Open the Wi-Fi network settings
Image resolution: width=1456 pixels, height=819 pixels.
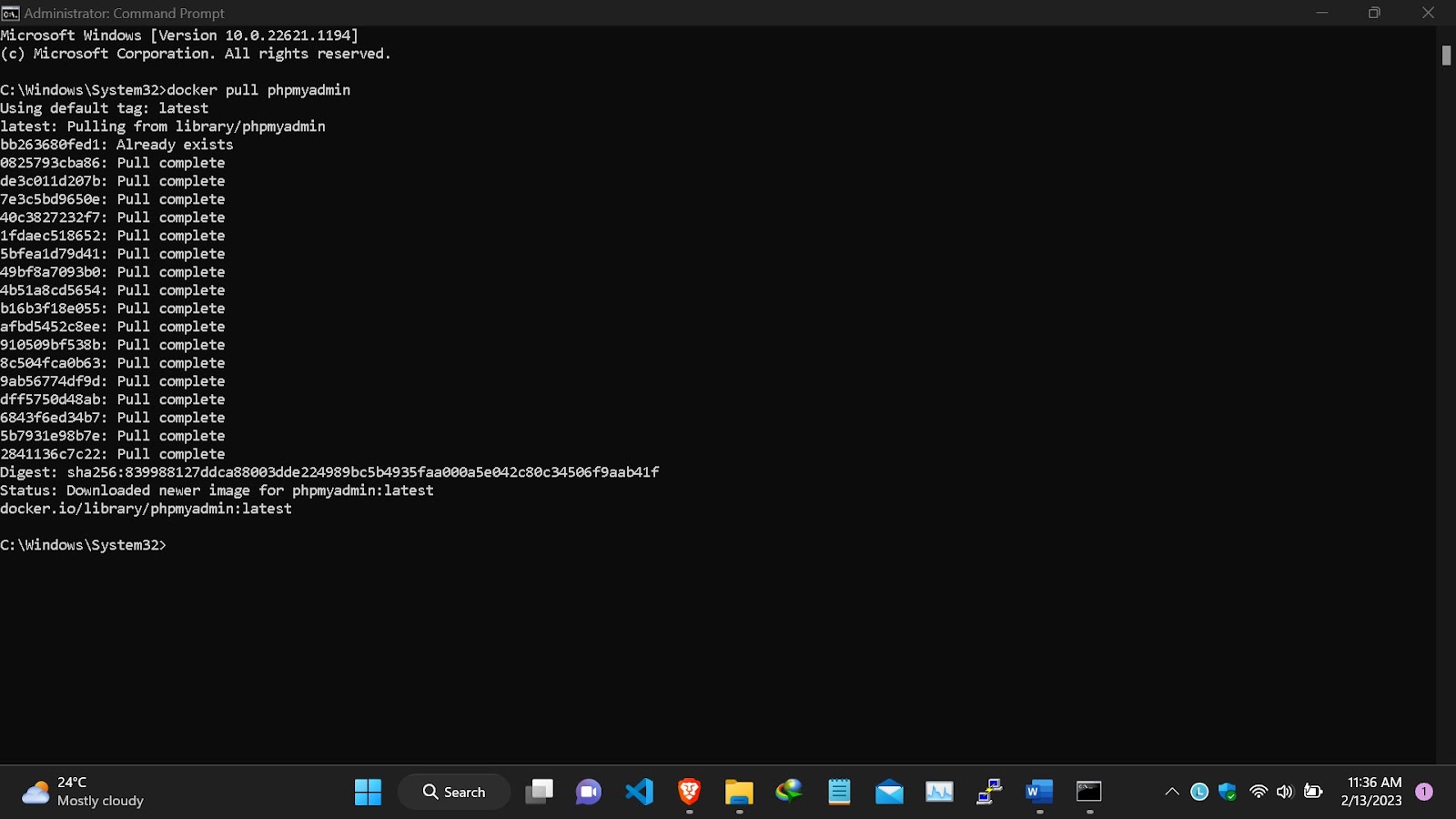coord(1259,792)
